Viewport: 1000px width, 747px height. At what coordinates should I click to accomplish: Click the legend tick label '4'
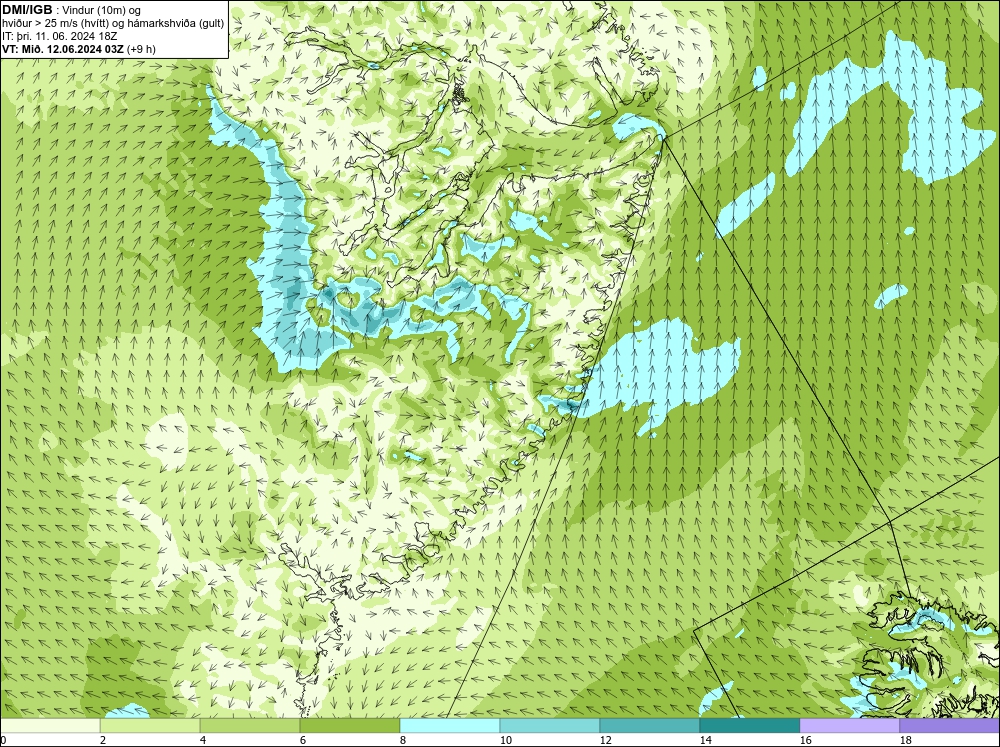click(x=203, y=740)
